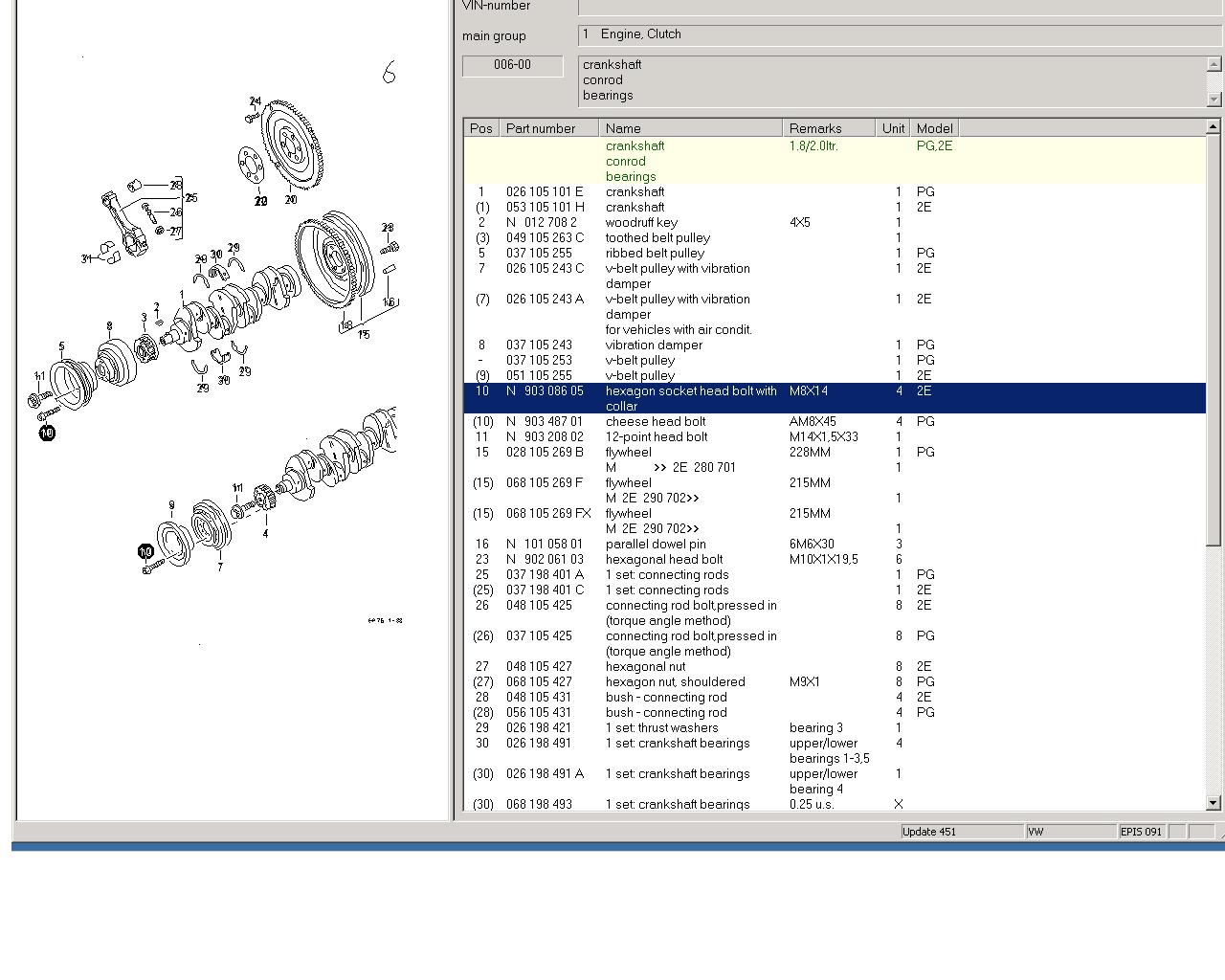Click the 006-00 subgroup button
This screenshot has height=980, width=1225.
tap(512, 65)
